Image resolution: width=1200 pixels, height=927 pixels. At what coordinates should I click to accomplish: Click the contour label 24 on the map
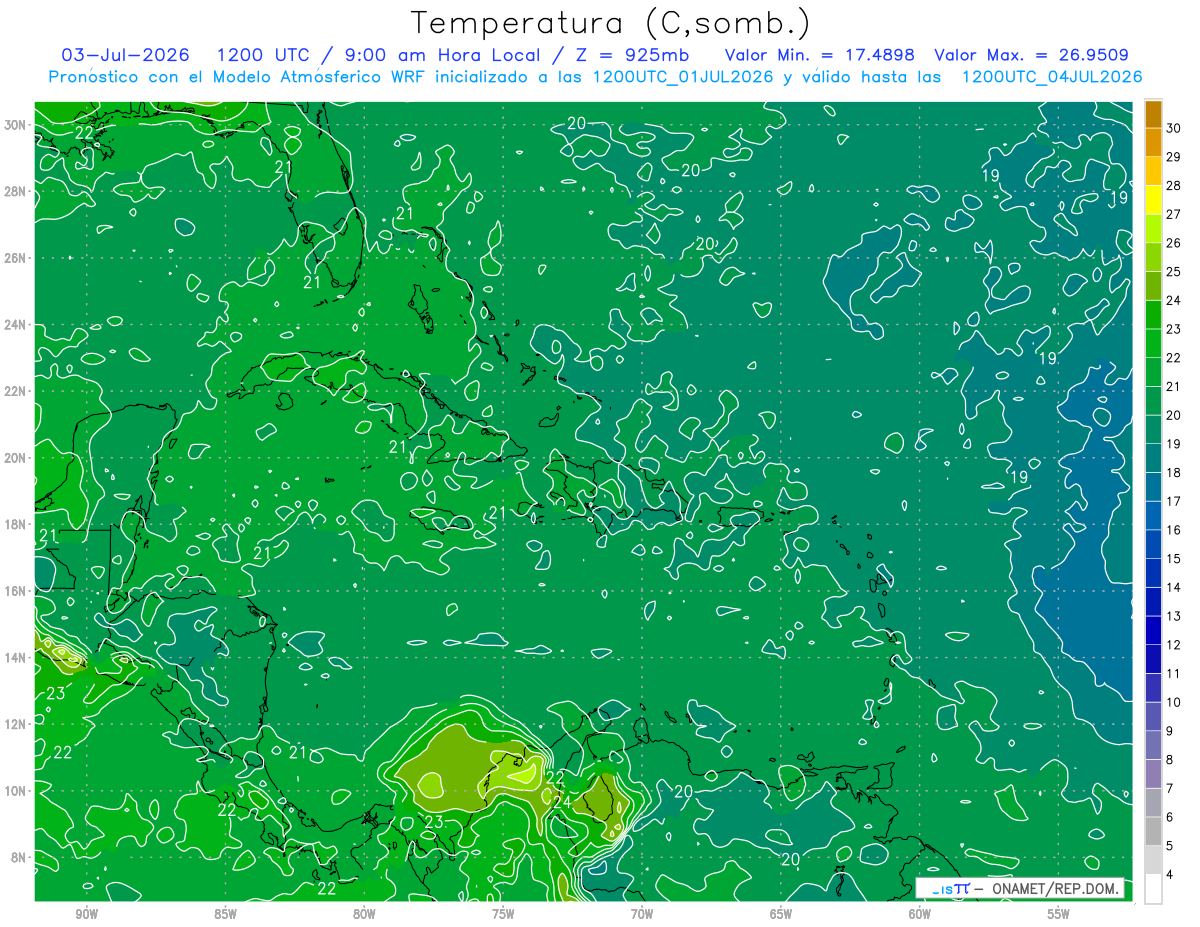561,801
